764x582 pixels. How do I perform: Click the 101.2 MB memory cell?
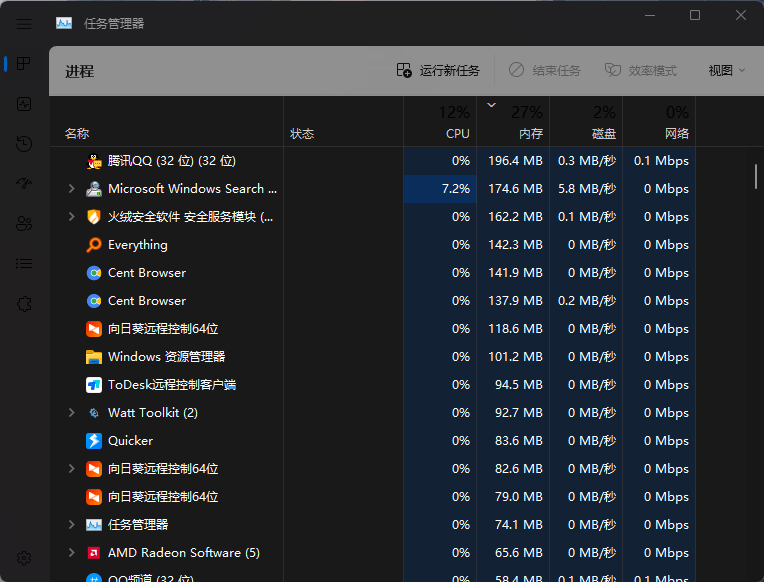(x=513, y=357)
